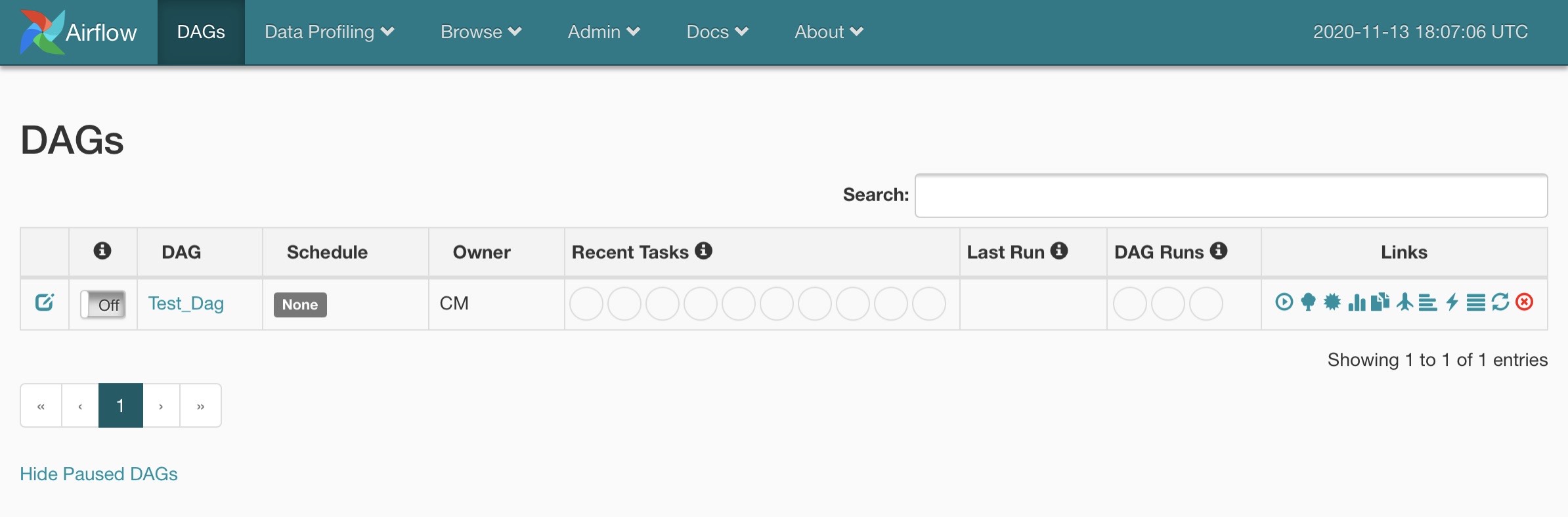Click the Hide Paused DAGs link
Viewport: 1568px width, 517px height.
[98, 474]
